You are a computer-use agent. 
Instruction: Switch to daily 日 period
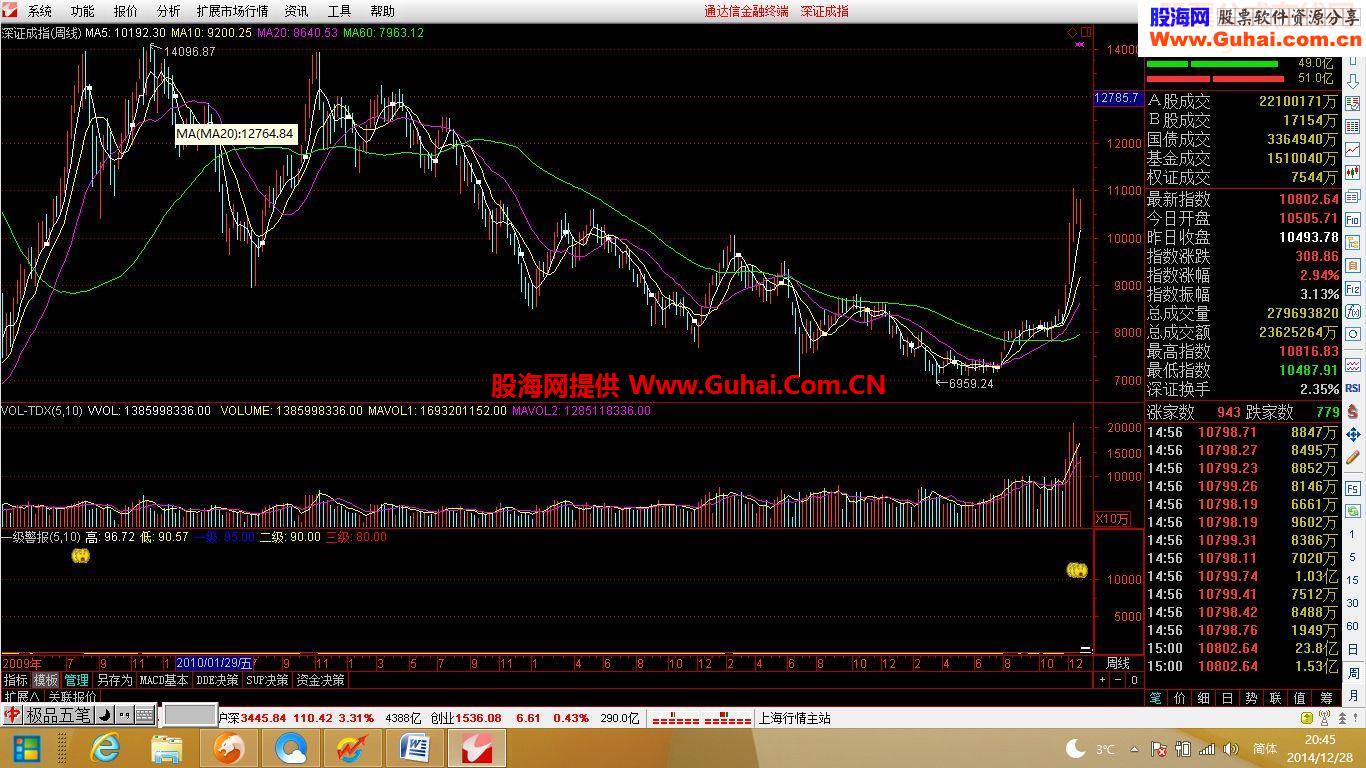tap(1353, 649)
